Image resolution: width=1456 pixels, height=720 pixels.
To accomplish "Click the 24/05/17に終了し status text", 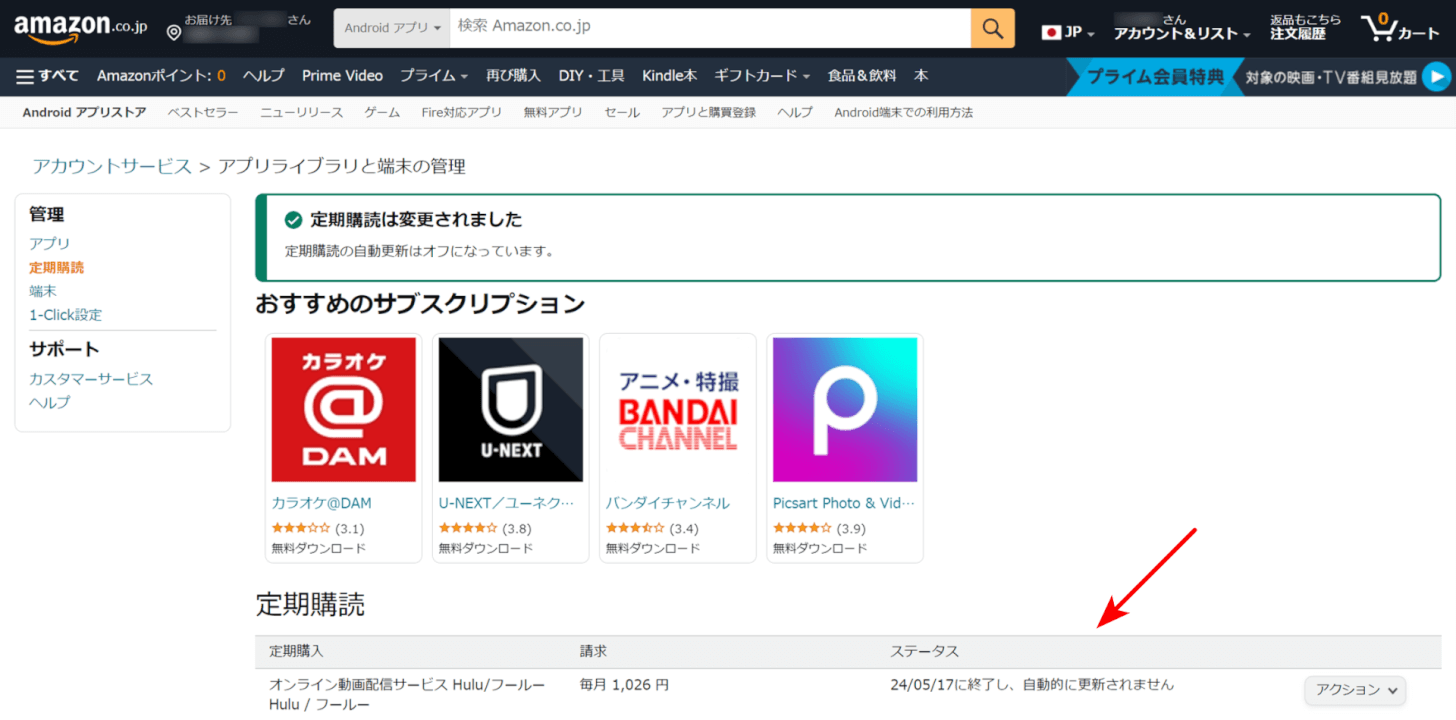I will (1032, 685).
